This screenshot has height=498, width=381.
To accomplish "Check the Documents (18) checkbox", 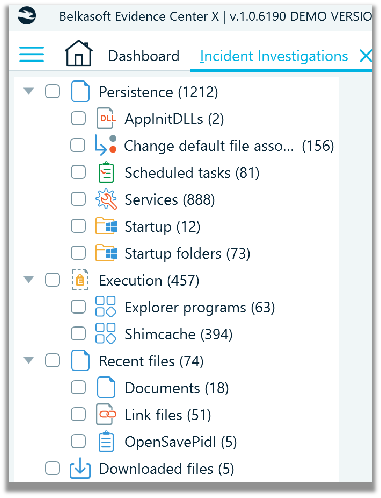I will pyautogui.click(x=78, y=387).
